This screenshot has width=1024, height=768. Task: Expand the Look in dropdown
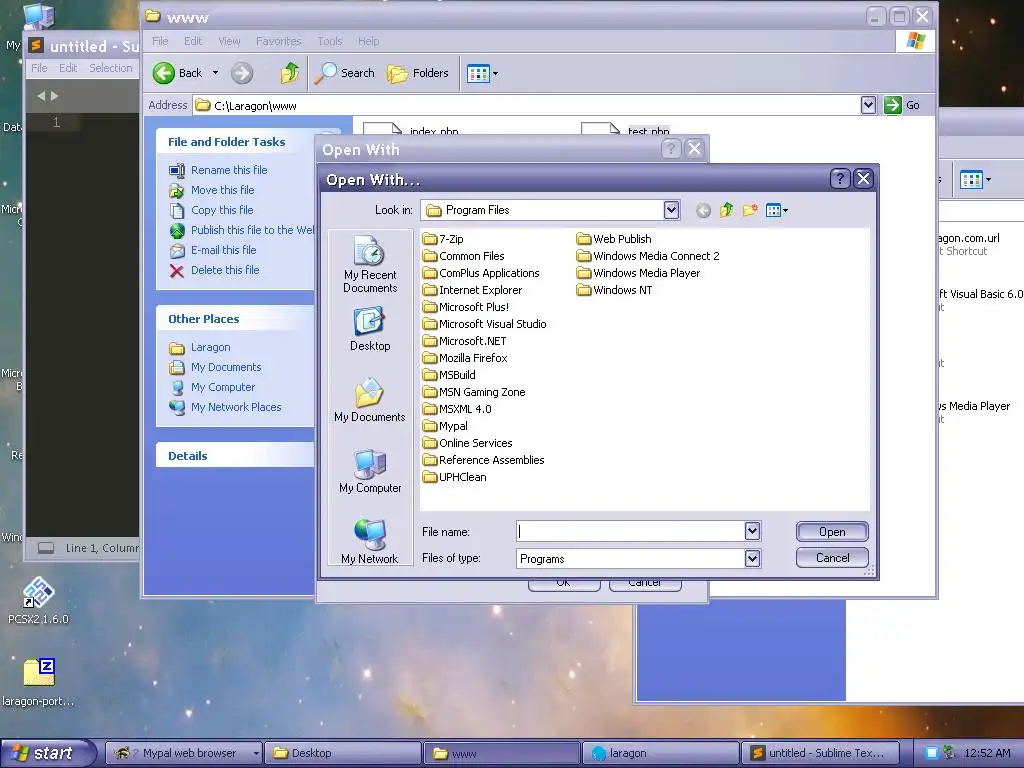(x=671, y=210)
